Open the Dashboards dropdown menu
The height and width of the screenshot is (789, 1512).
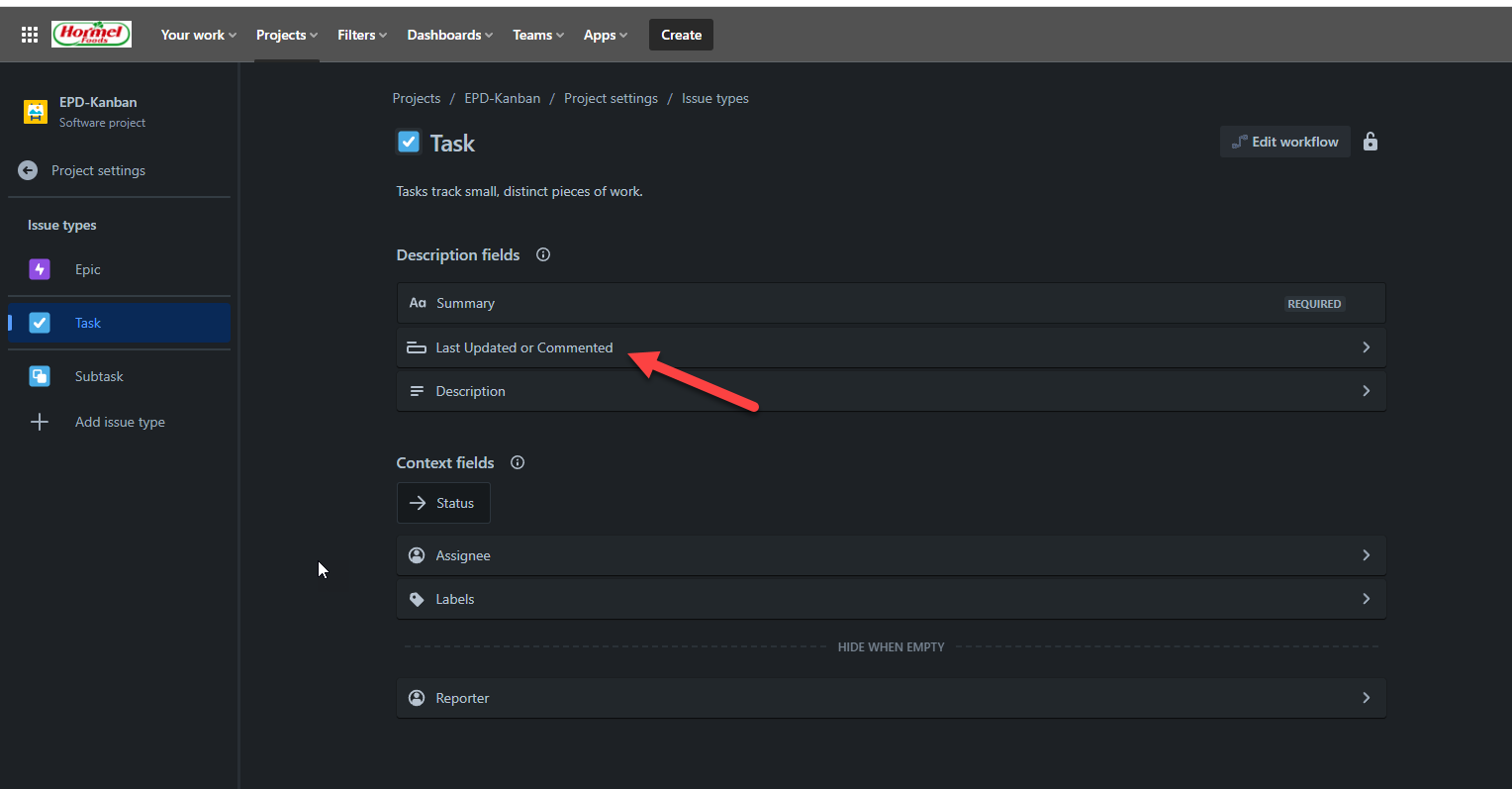point(450,35)
